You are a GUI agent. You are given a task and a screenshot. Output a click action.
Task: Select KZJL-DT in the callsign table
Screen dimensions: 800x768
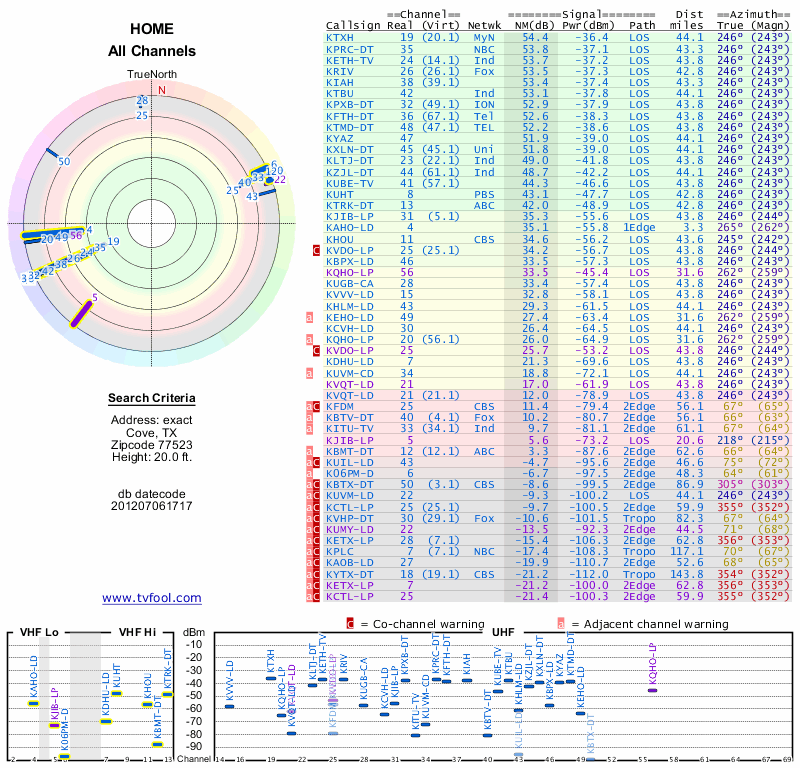[x=349, y=172]
